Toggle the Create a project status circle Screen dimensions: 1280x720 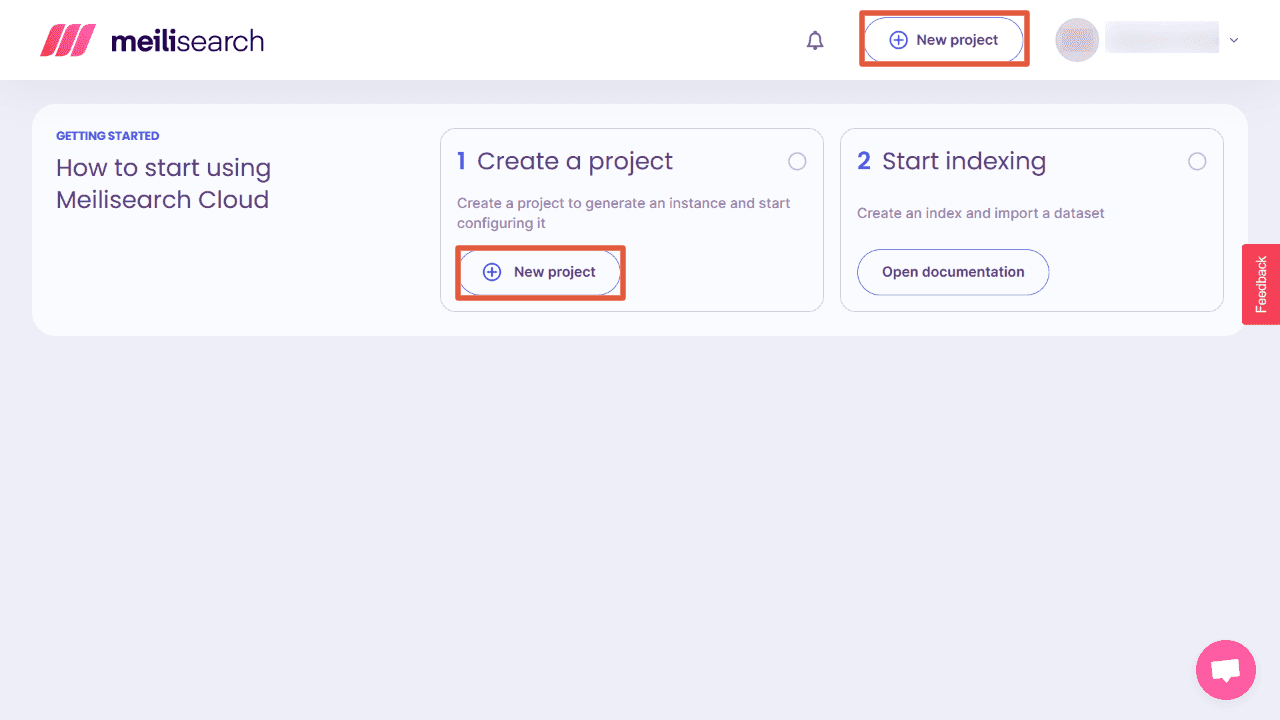tap(797, 161)
